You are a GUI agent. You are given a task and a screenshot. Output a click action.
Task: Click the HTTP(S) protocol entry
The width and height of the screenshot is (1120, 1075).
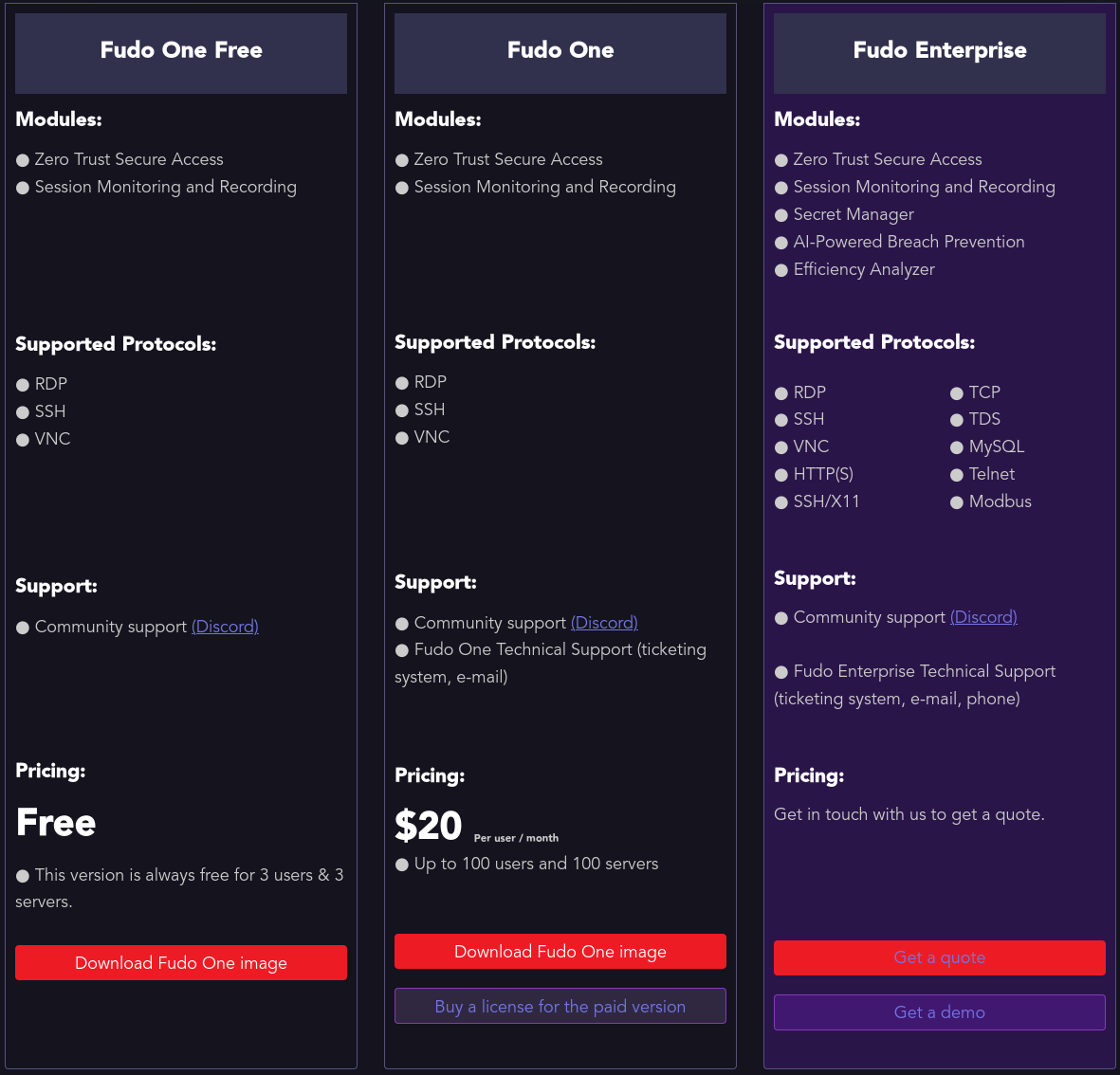click(823, 474)
